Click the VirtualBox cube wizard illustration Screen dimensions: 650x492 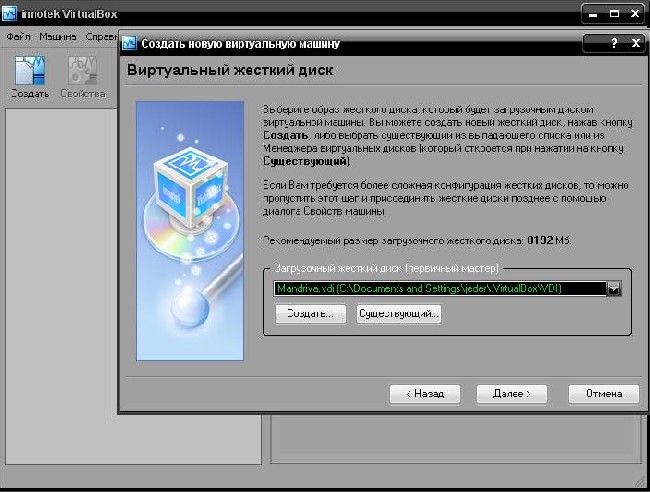point(190,231)
